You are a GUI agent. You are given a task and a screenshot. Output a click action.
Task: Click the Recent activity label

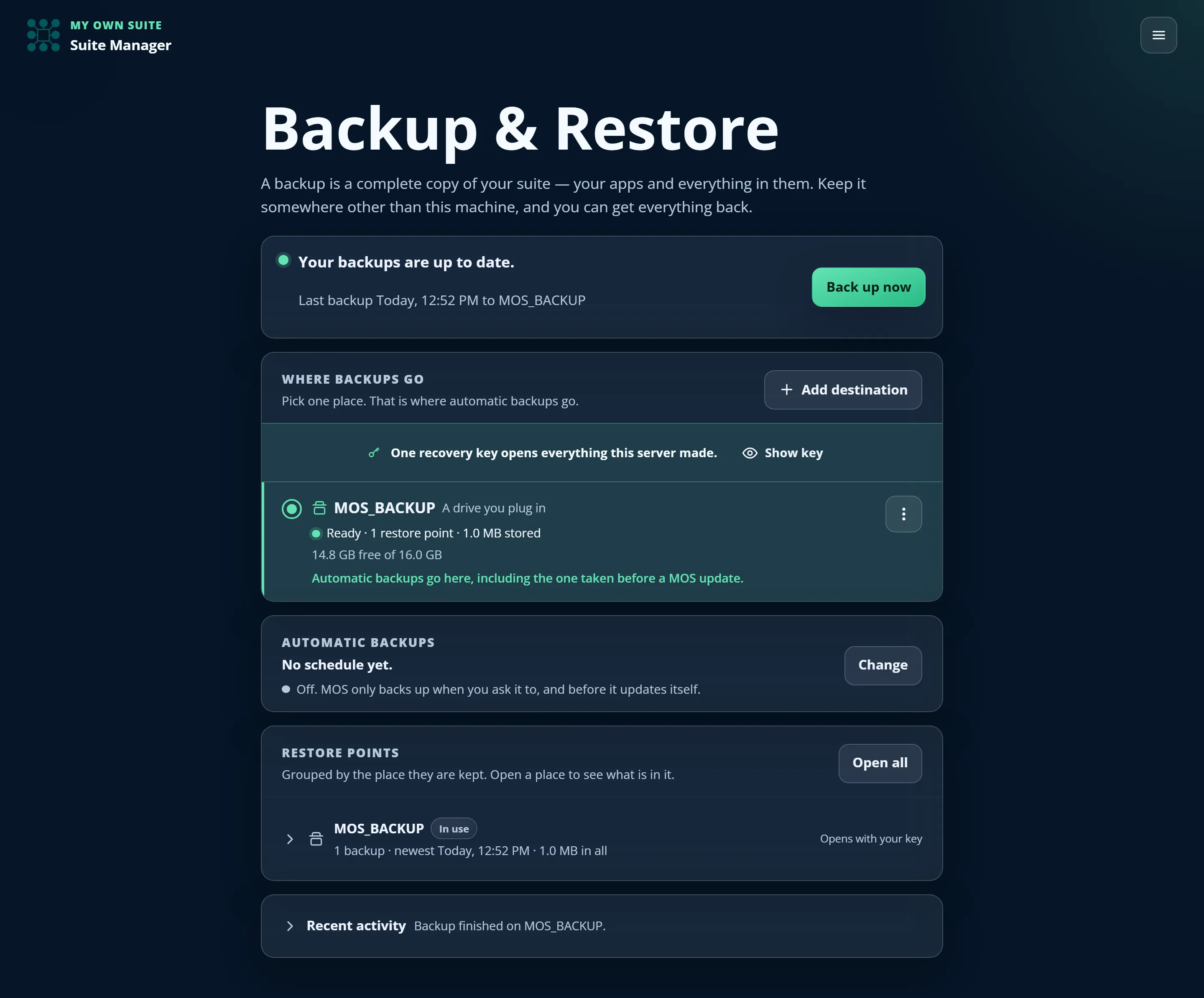pos(356,926)
